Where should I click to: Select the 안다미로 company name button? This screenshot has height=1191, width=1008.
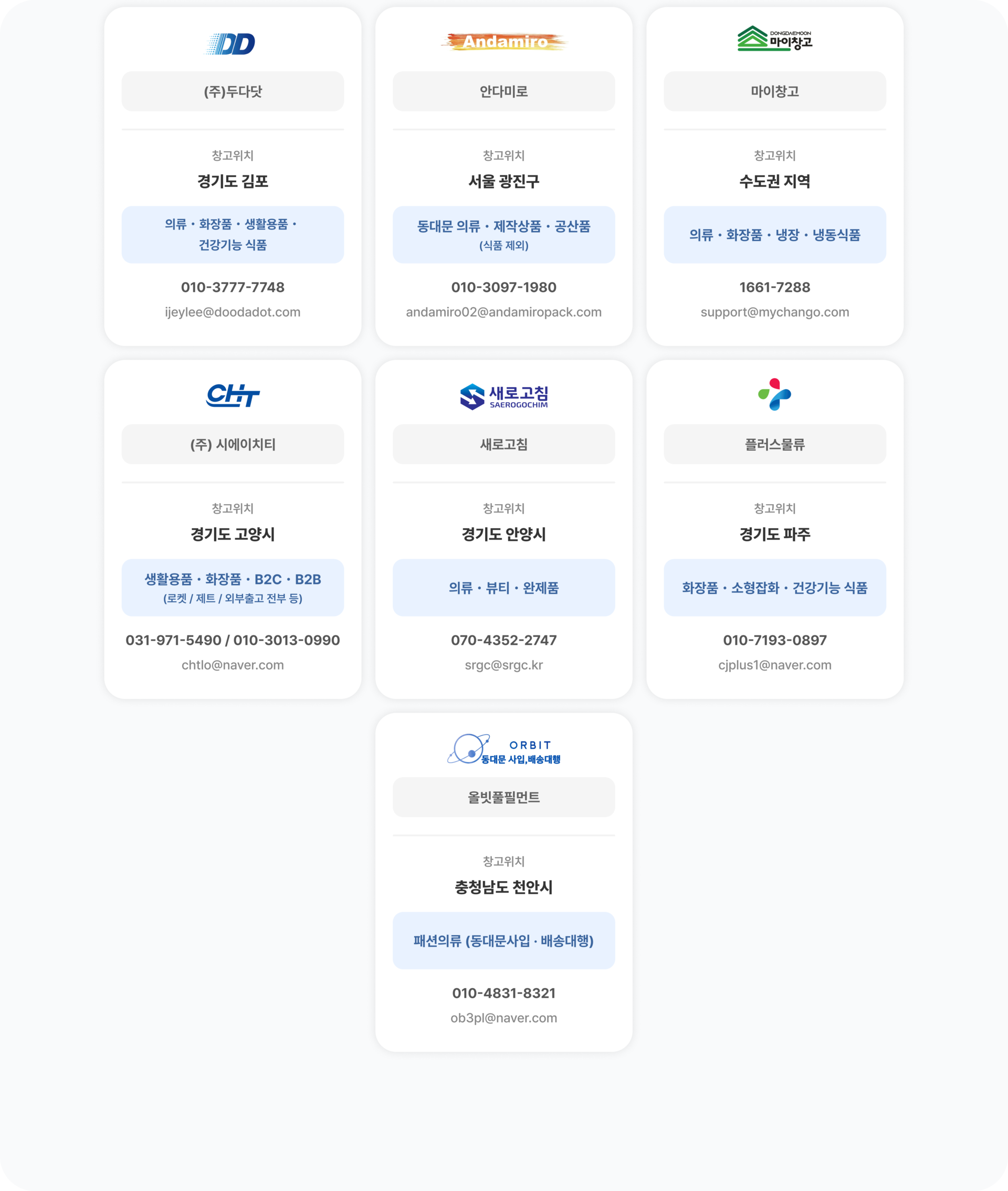click(504, 91)
